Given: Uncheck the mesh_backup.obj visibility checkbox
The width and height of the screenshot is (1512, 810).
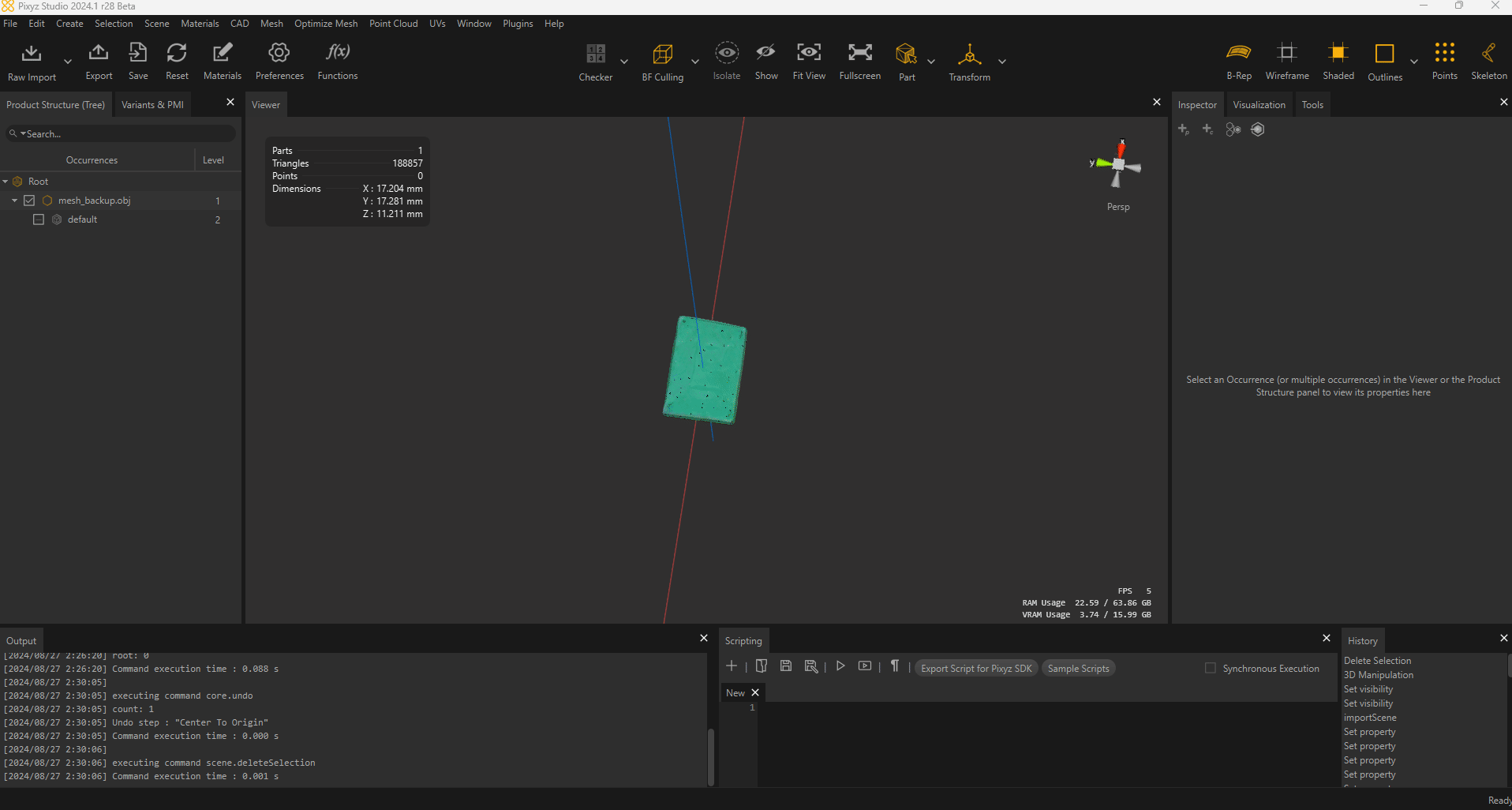Looking at the screenshot, I should [29, 201].
